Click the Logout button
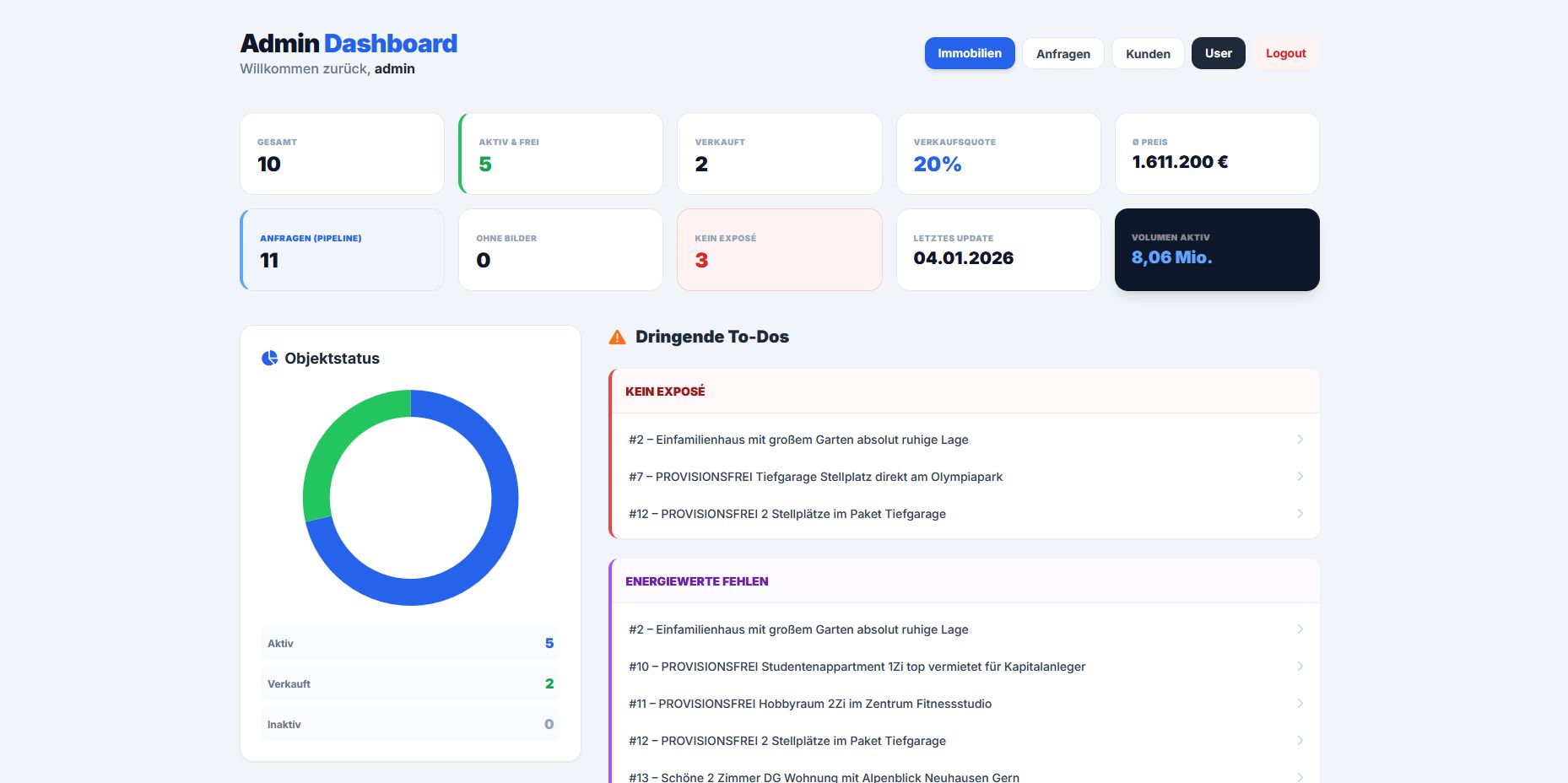 click(x=1284, y=52)
